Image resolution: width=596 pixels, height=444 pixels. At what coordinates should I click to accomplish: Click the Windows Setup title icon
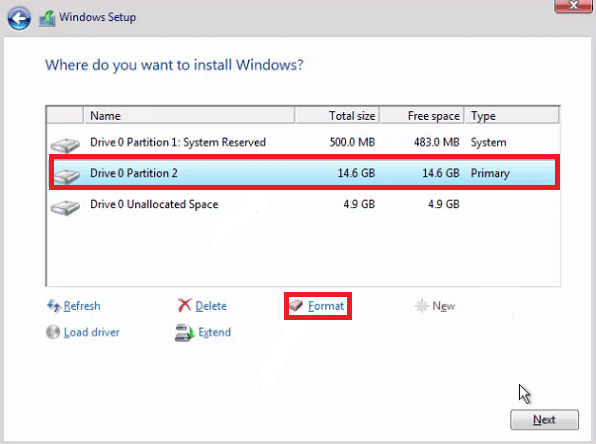point(47,18)
